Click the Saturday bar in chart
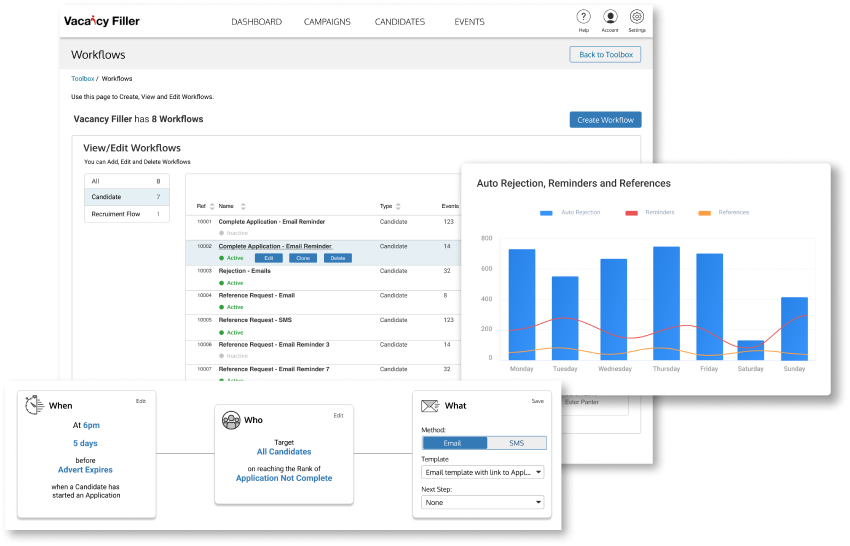The image size is (850, 546). coord(750,350)
